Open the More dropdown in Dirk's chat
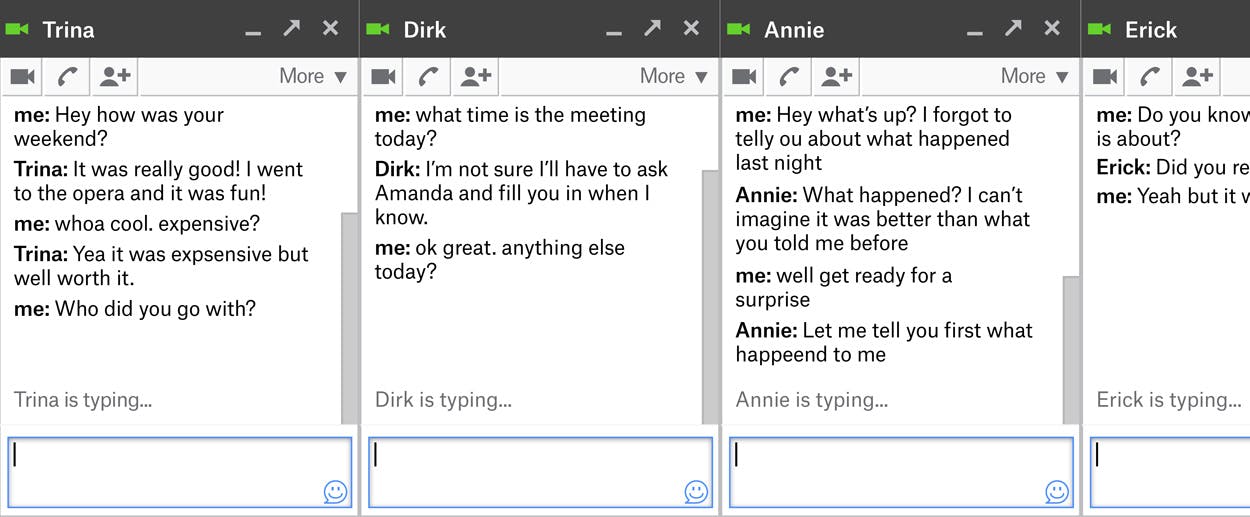The image size is (1250, 517). (674, 76)
